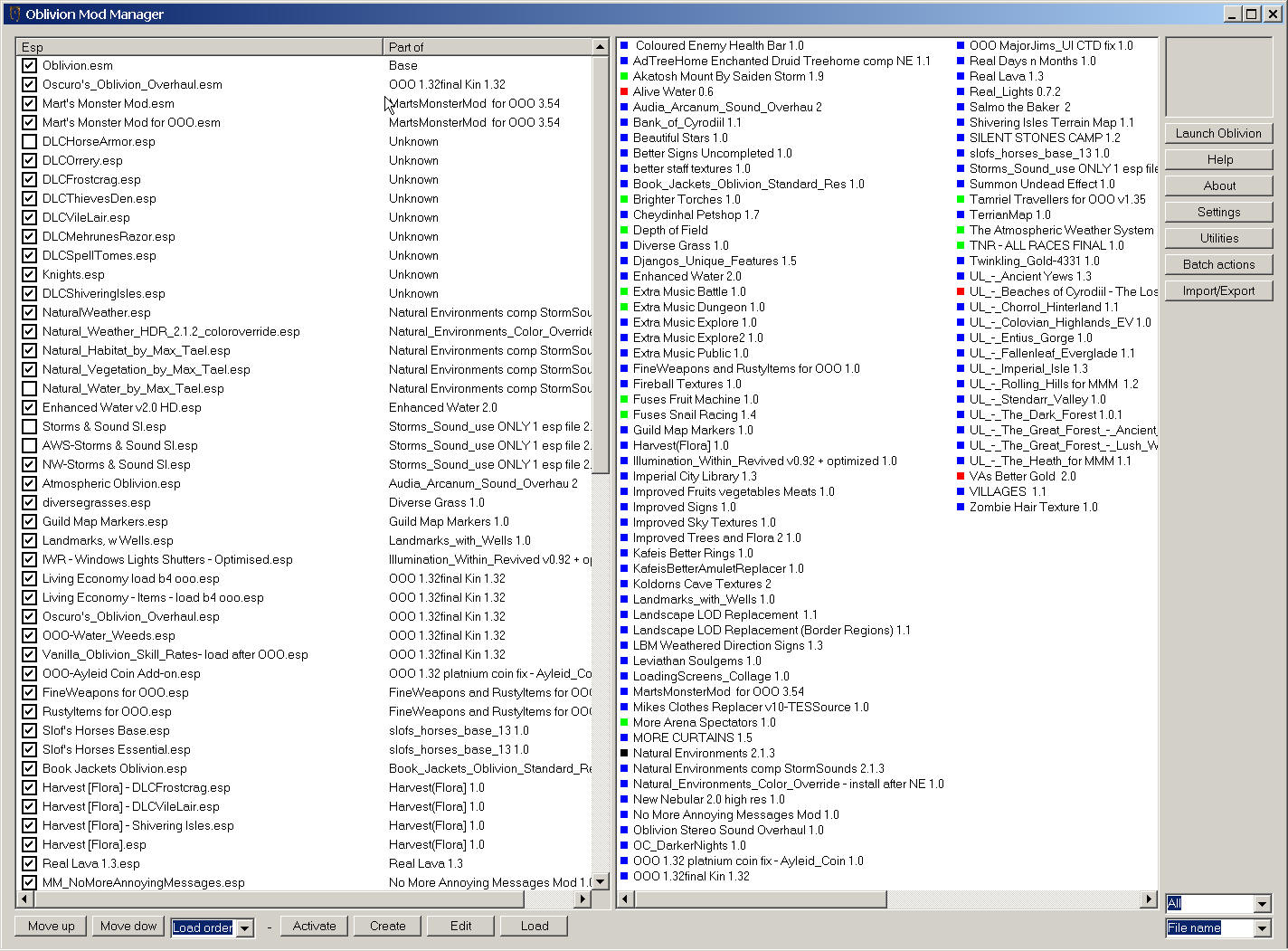Screen dimensions: 1288x951
Task: Uncheck Oblivion.esm in the esp list
Action: tap(29, 65)
